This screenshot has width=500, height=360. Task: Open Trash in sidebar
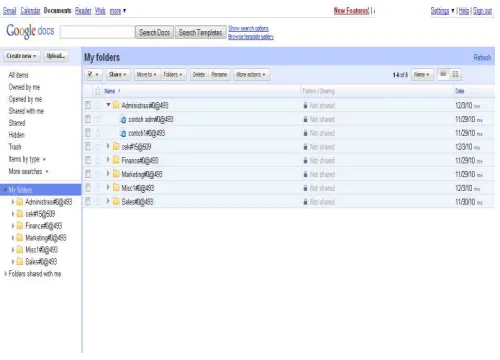click(15, 147)
